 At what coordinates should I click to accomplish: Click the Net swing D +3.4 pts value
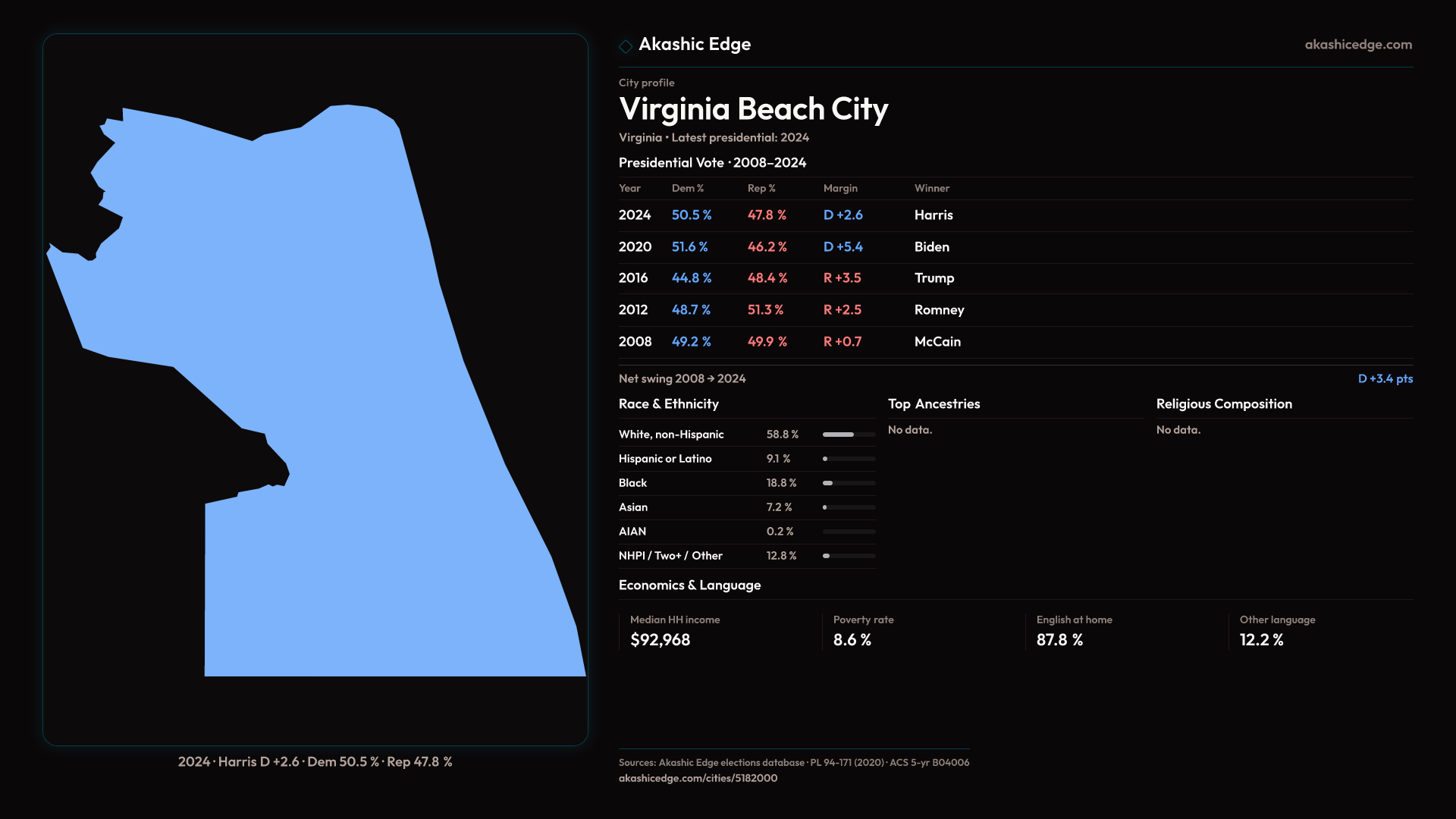pos(1385,378)
